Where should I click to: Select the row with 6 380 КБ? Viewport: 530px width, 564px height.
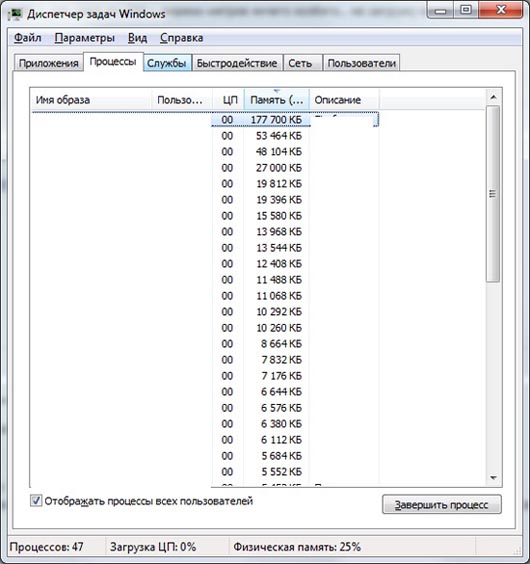coord(205,424)
